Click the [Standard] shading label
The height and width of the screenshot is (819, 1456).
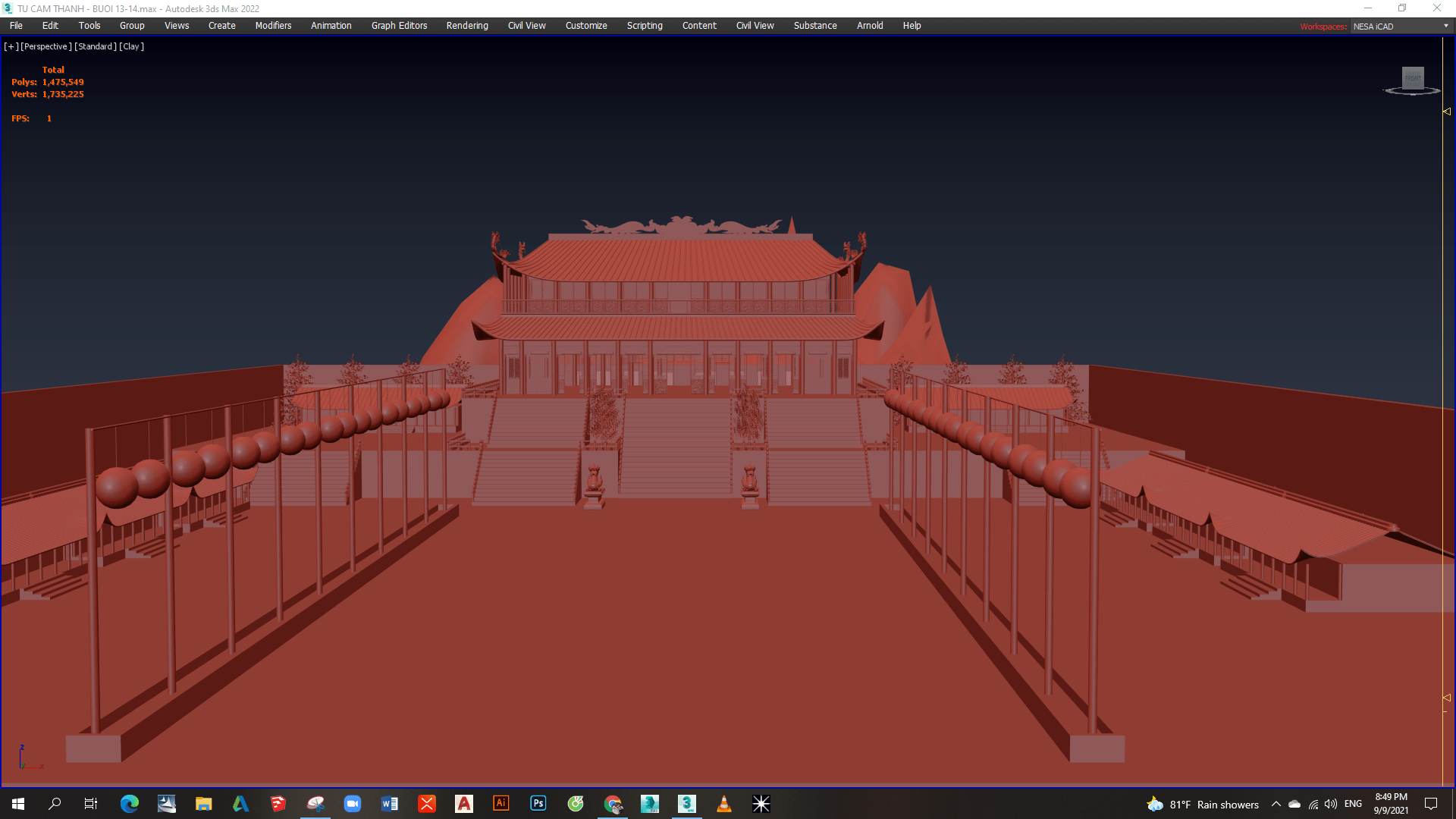pyautogui.click(x=96, y=46)
